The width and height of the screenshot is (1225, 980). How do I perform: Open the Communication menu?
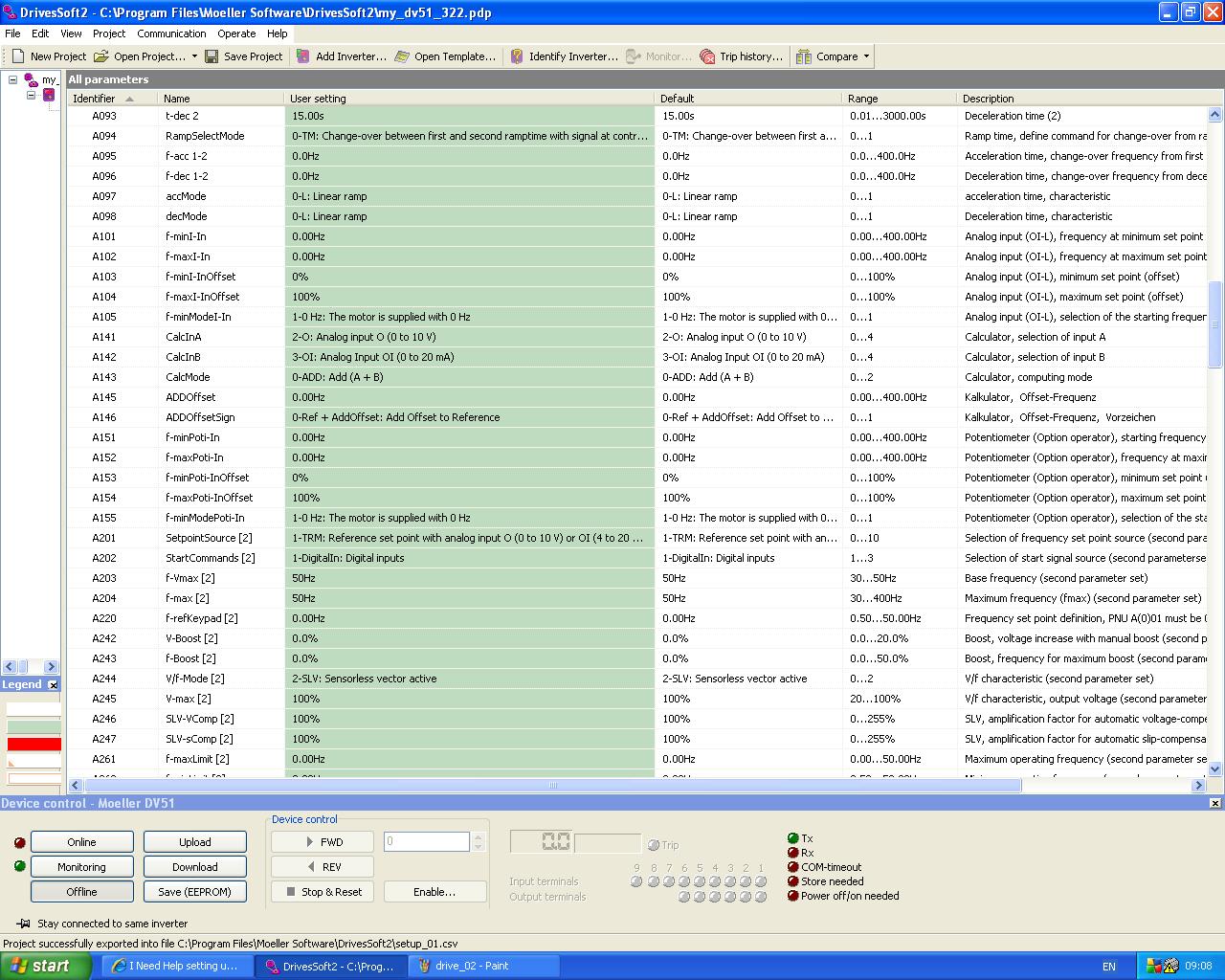click(171, 33)
